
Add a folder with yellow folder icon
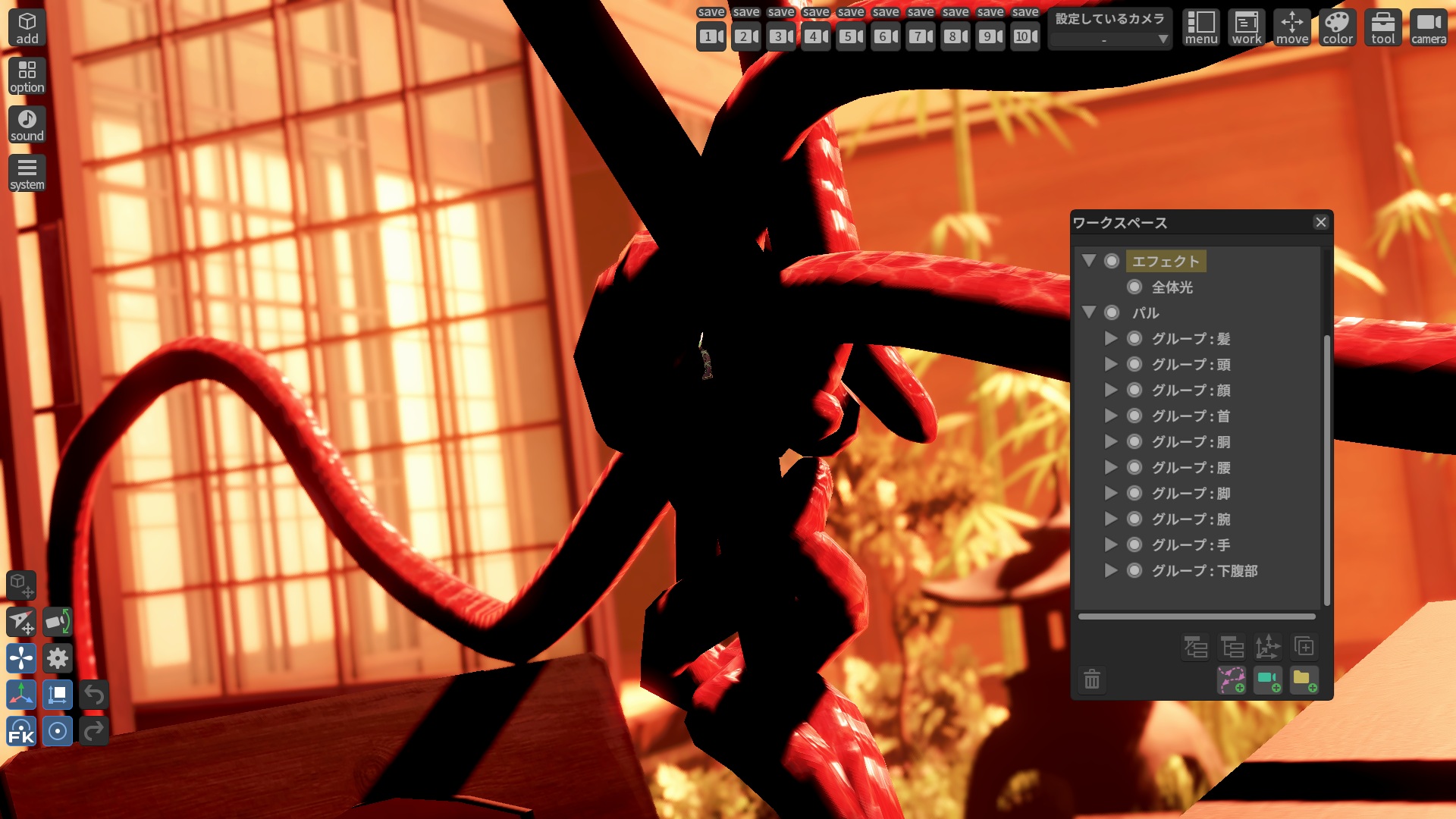coord(1304,679)
